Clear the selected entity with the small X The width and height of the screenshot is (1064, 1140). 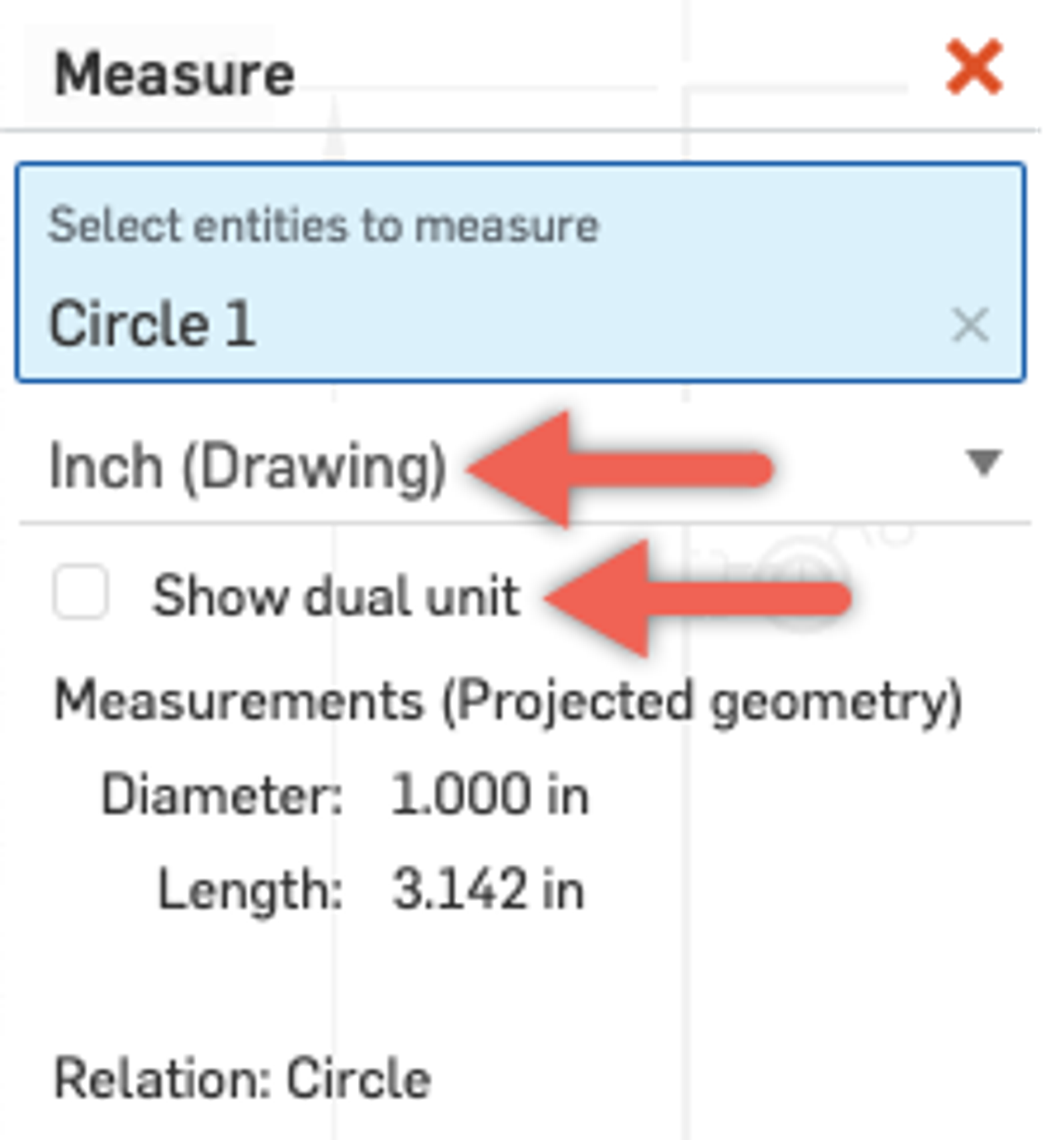click(x=970, y=324)
